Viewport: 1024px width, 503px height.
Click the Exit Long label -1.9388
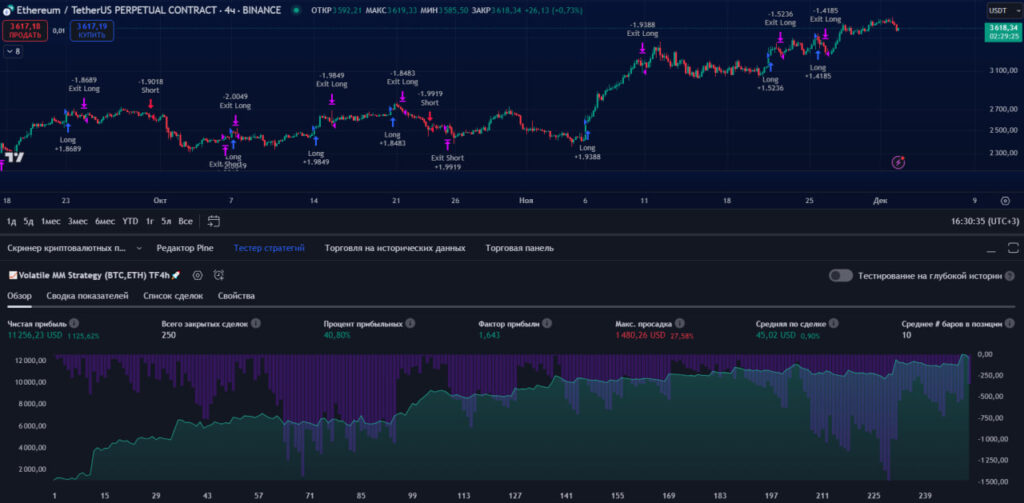[x=643, y=29]
